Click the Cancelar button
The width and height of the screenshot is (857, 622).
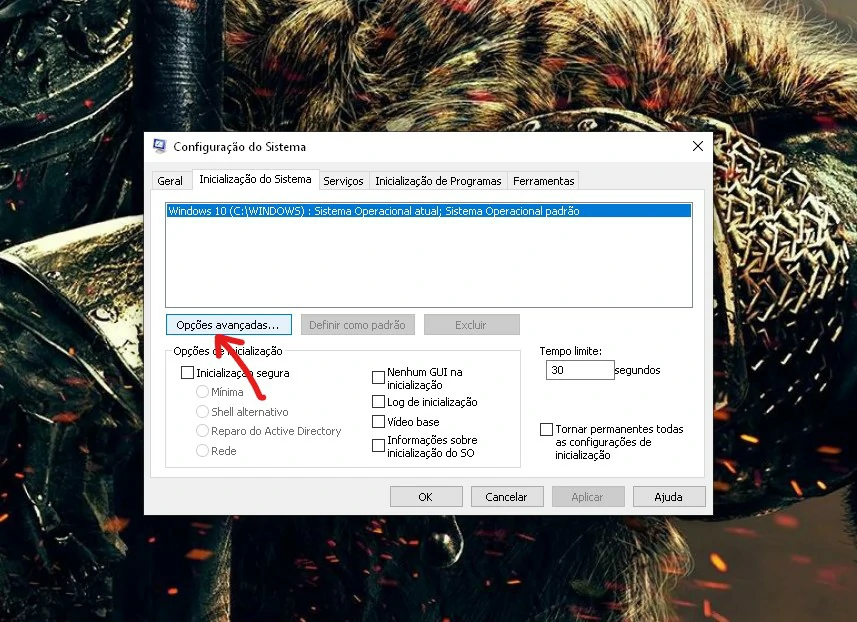507,497
